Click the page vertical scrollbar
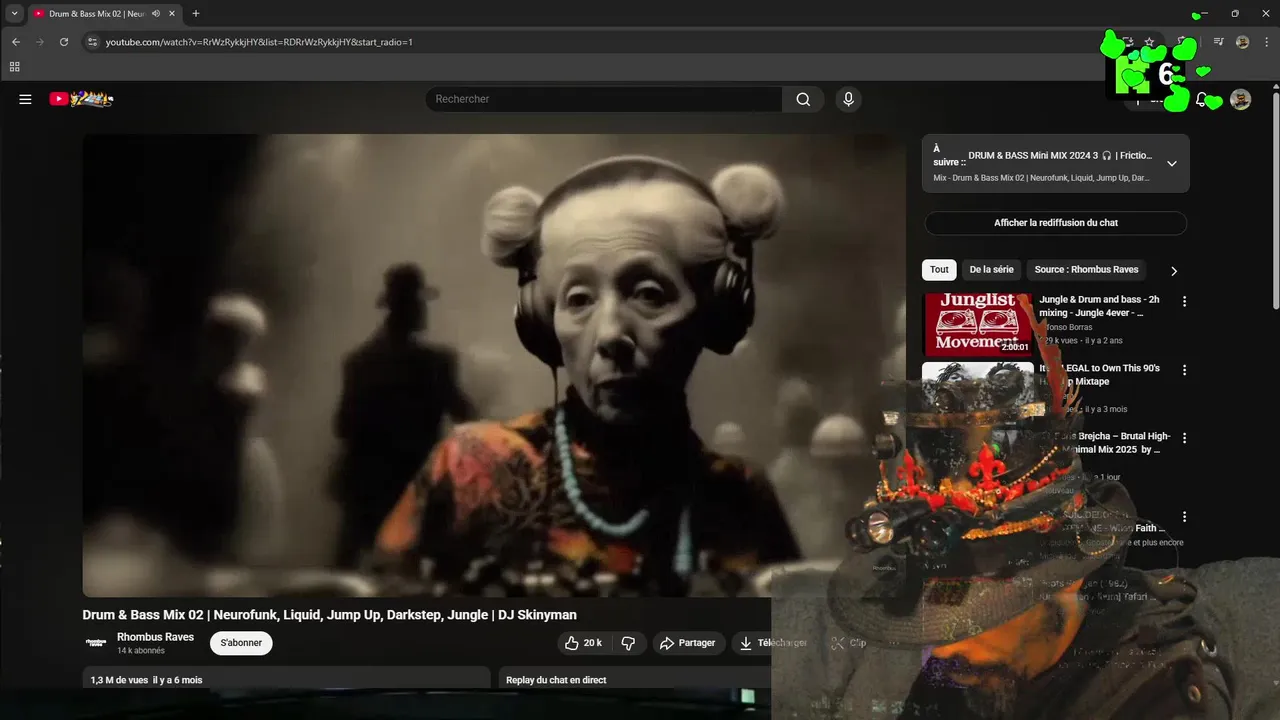The width and height of the screenshot is (1280, 720). tap(1275, 200)
